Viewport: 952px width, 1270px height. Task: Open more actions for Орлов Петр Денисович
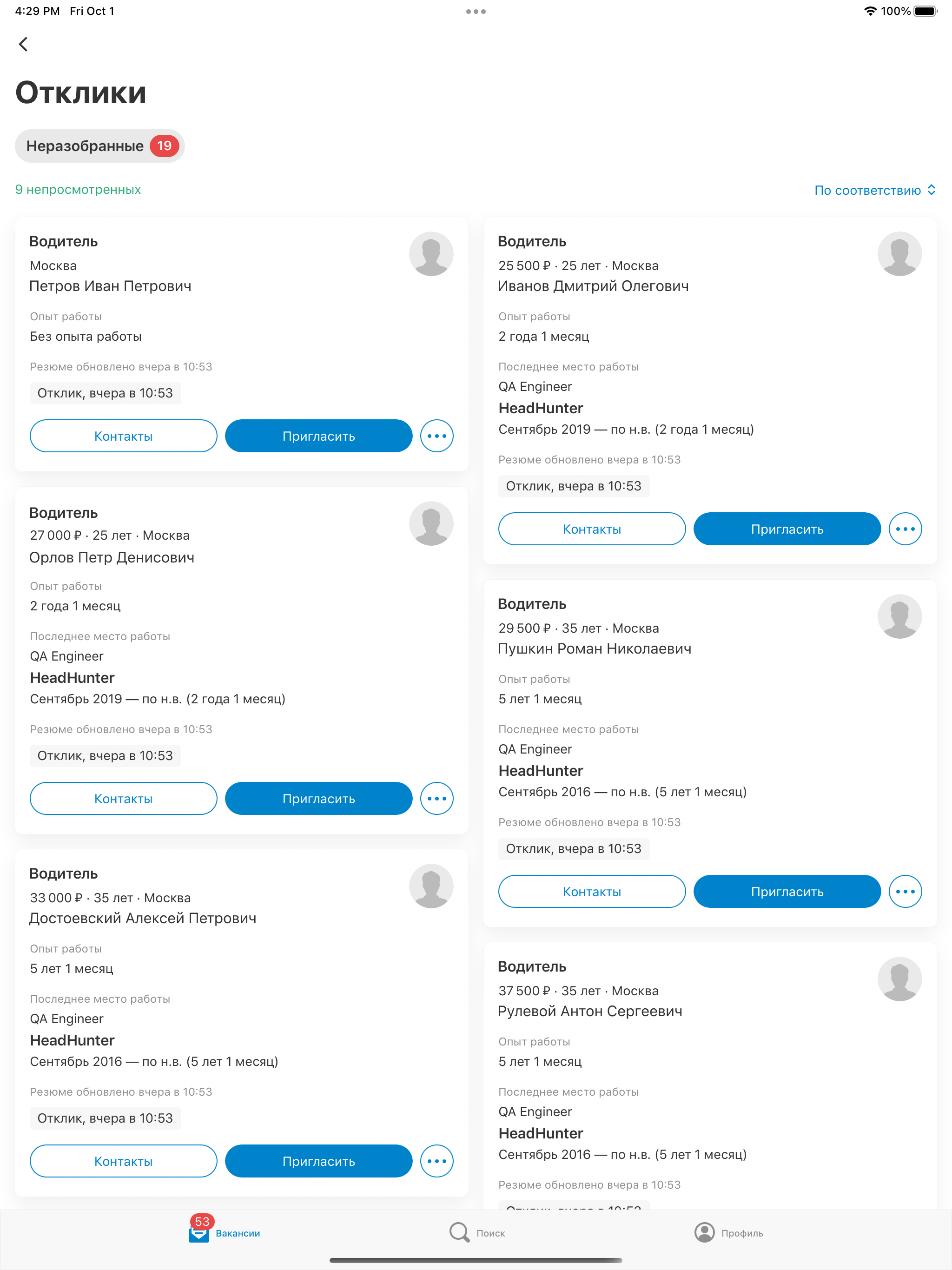436,798
